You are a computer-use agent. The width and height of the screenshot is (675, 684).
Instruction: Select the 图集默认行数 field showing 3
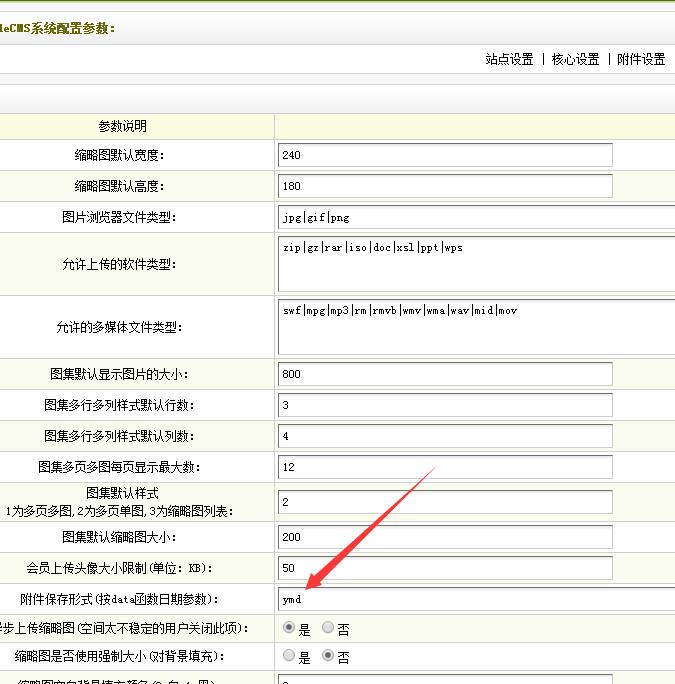pyautogui.click(x=445, y=405)
